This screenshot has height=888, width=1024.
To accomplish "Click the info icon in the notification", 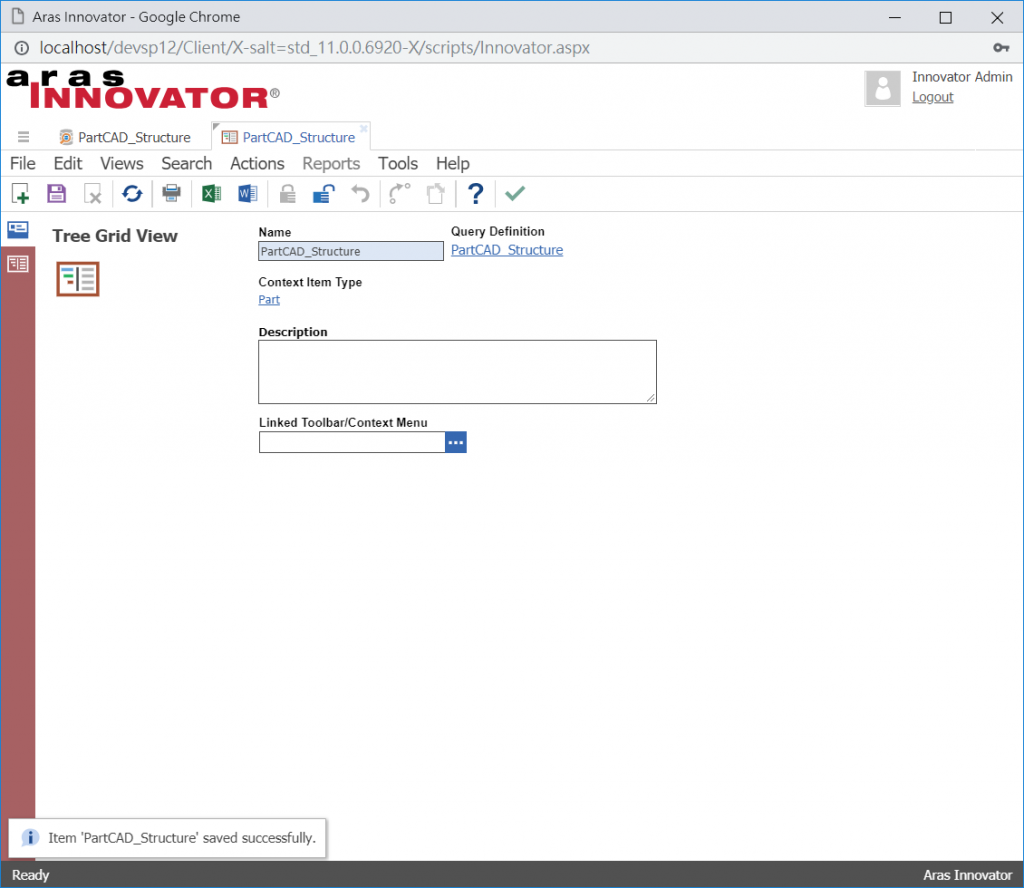I will (30, 838).
